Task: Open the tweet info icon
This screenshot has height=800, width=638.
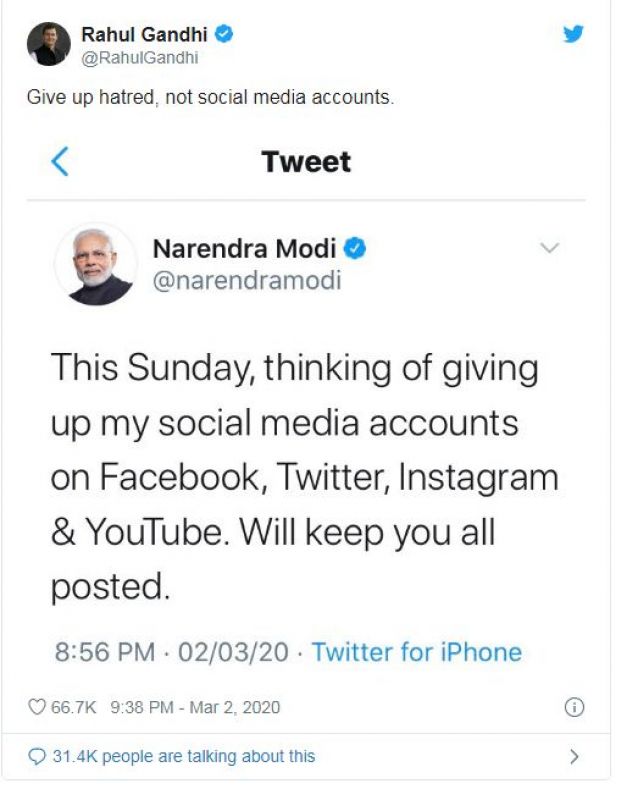Action: click(x=574, y=707)
